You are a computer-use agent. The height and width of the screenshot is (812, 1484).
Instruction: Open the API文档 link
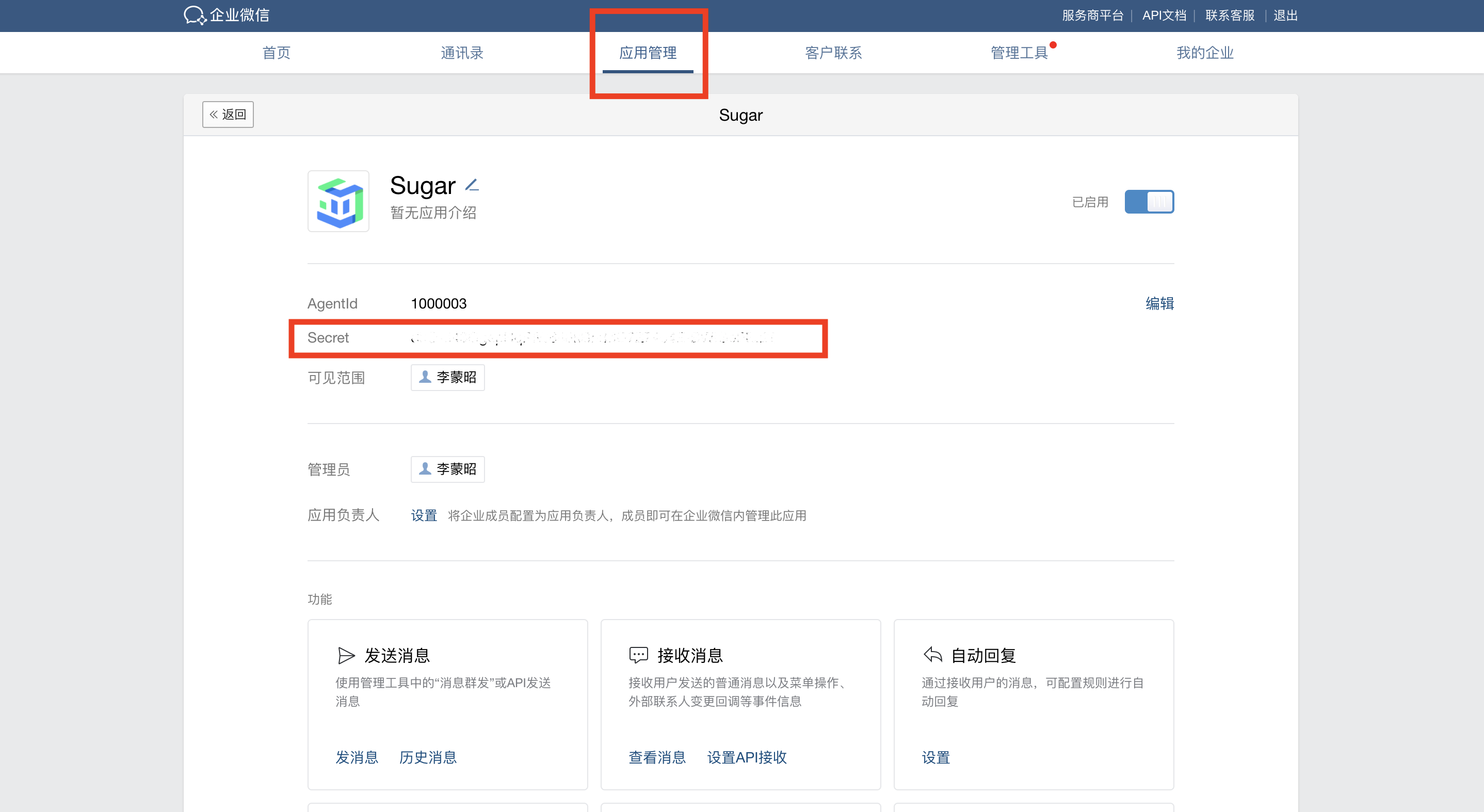coord(1164,15)
